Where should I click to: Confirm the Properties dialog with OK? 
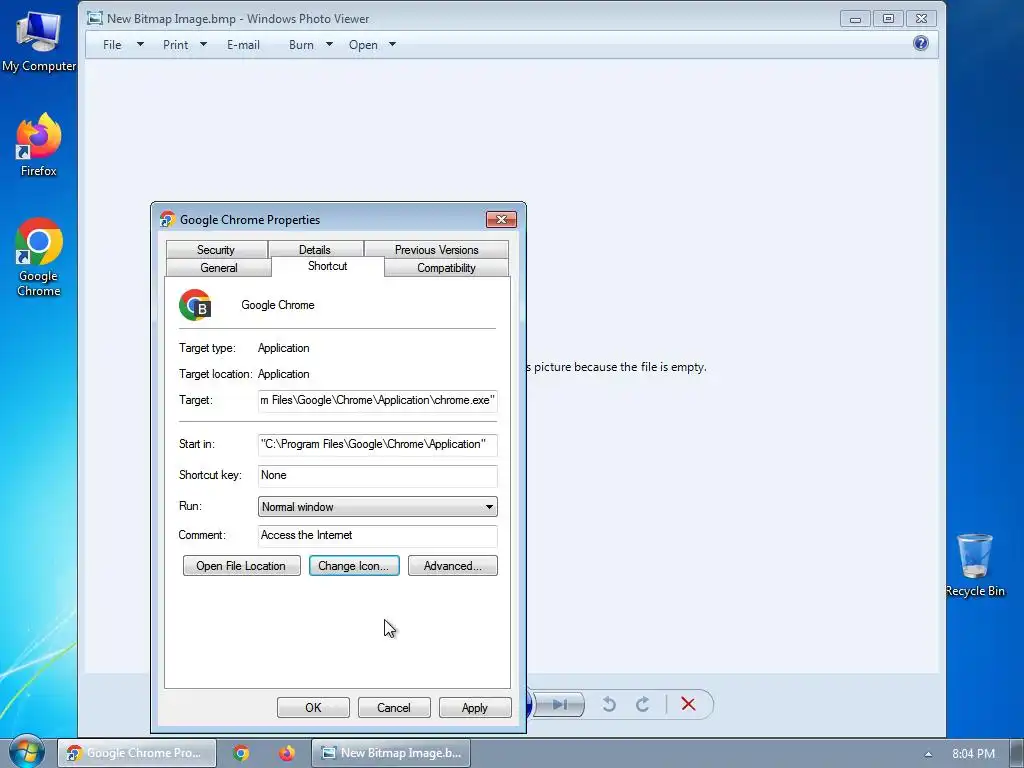coord(313,707)
